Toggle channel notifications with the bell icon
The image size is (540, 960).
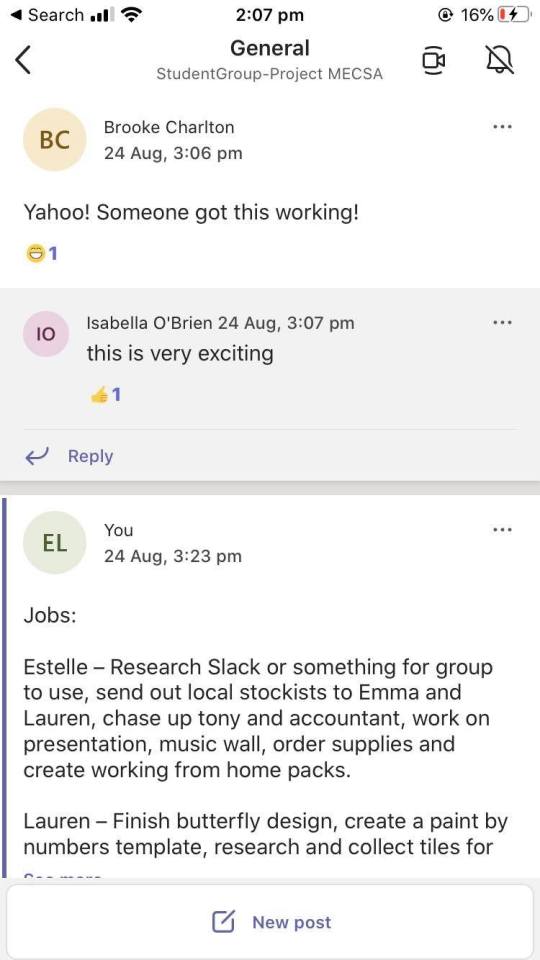(500, 60)
